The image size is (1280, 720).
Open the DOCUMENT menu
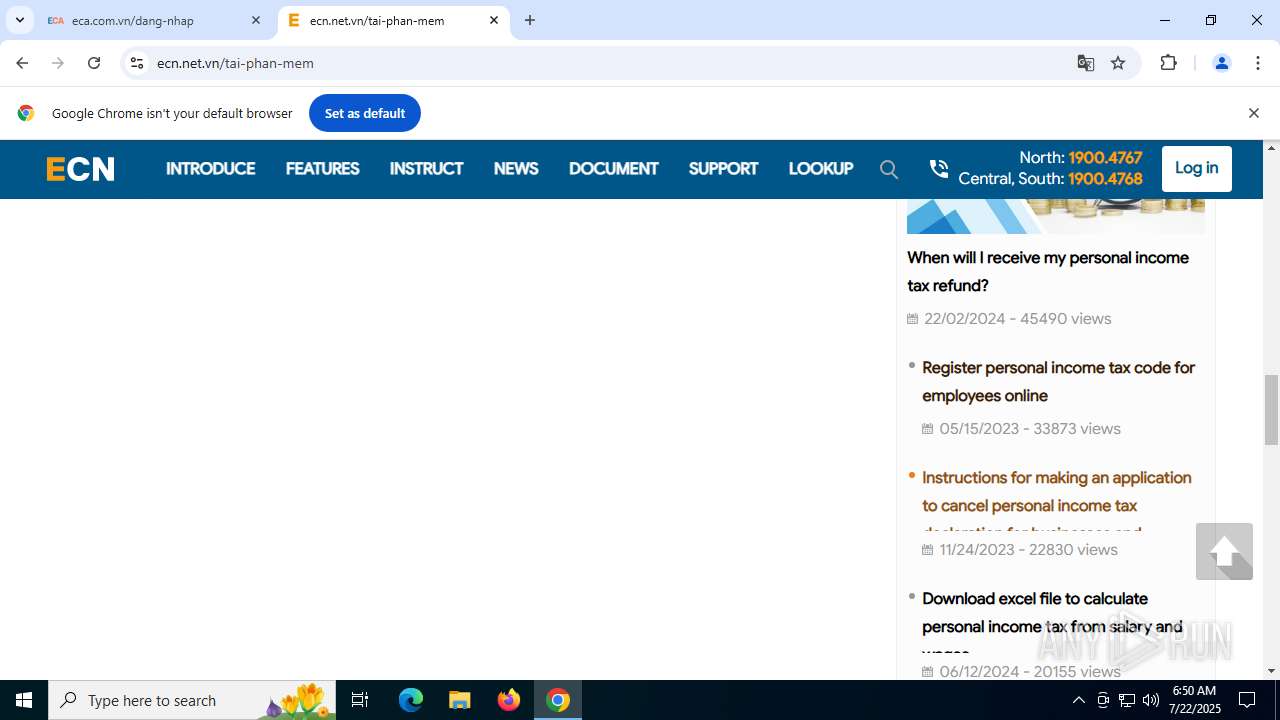[x=613, y=169]
